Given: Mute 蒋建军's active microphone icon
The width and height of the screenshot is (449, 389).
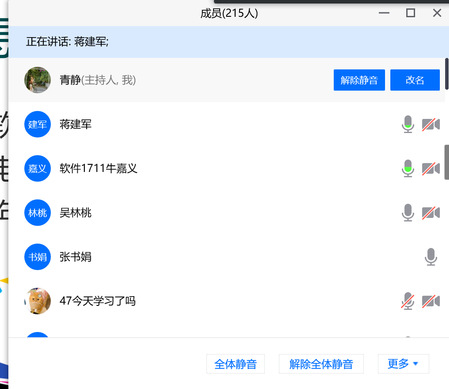Looking at the screenshot, I should click(408, 124).
